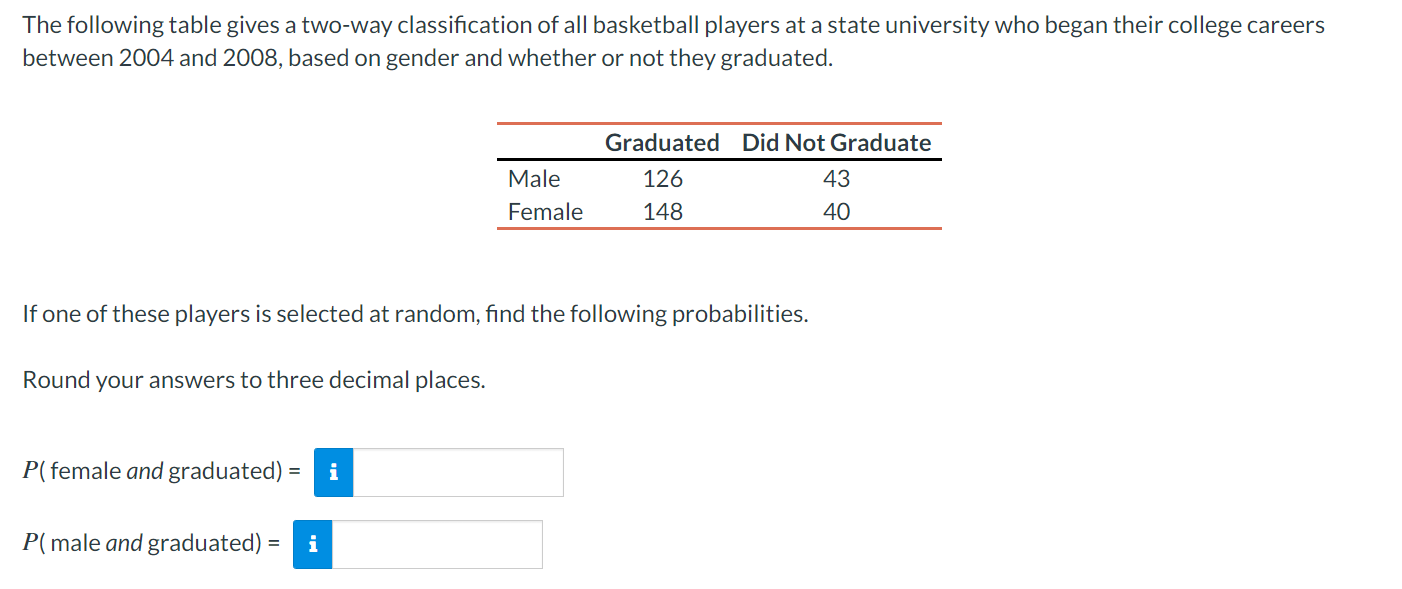This screenshot has height=589, width=1402.
Task: Select the value 40 in the Female row
Action: (x=837, y=212)
